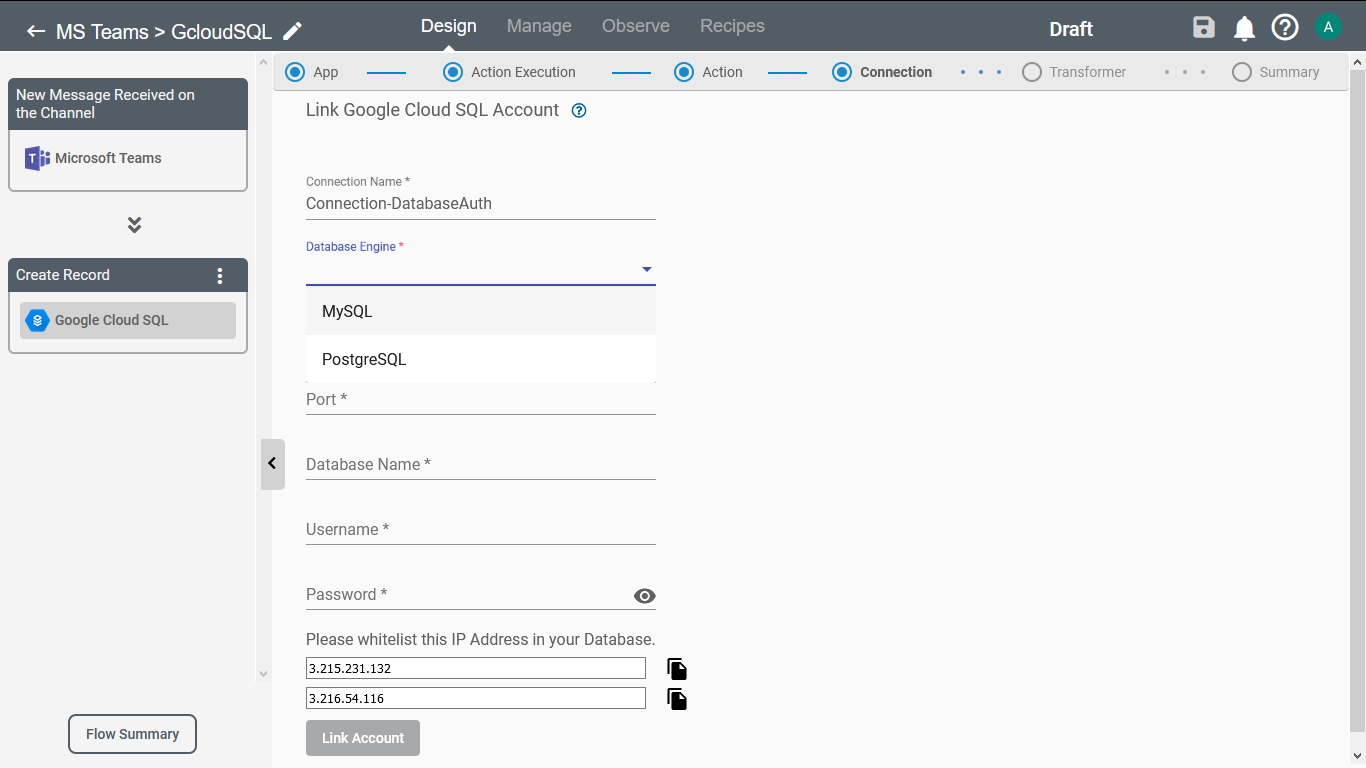
Task: Save the flow using floppy disk icon
Action: tap(1204, 28)
